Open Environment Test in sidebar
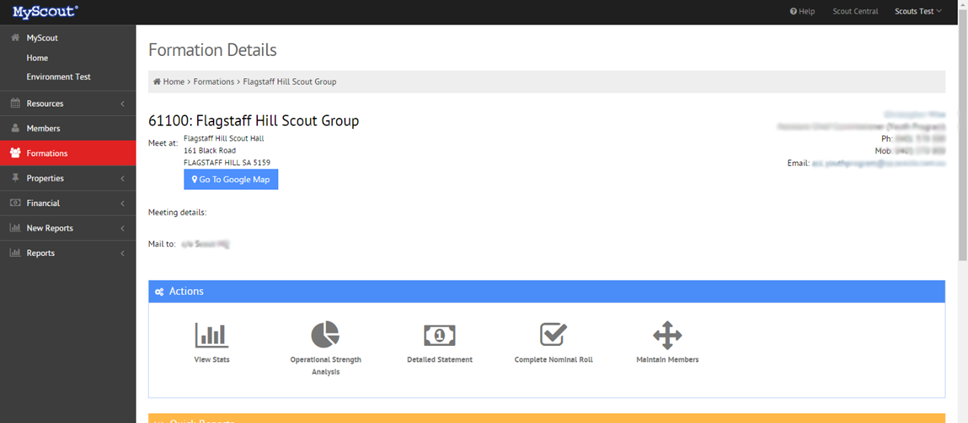Image resolution: width=968 pixels, height=423 pixels. (x=59, y=77)
